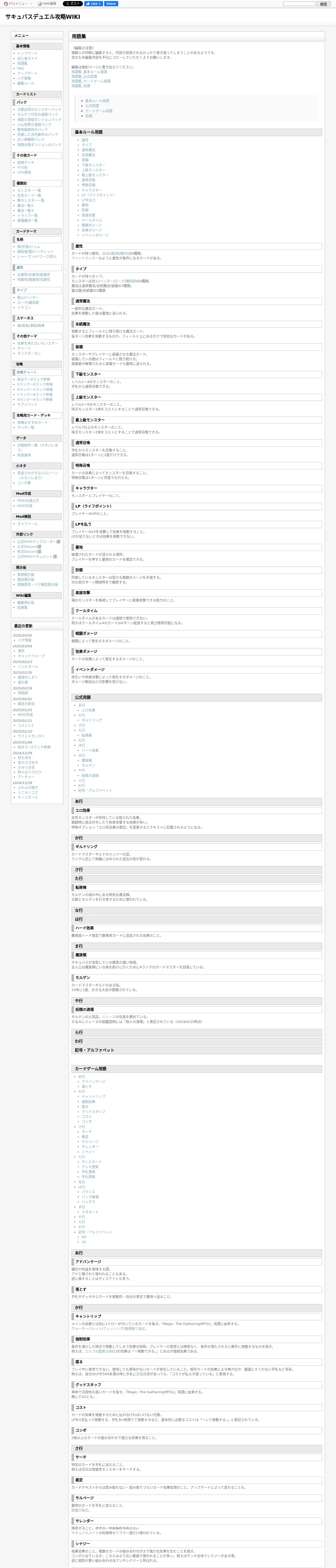Open 雑談掲示板 link

26,579
